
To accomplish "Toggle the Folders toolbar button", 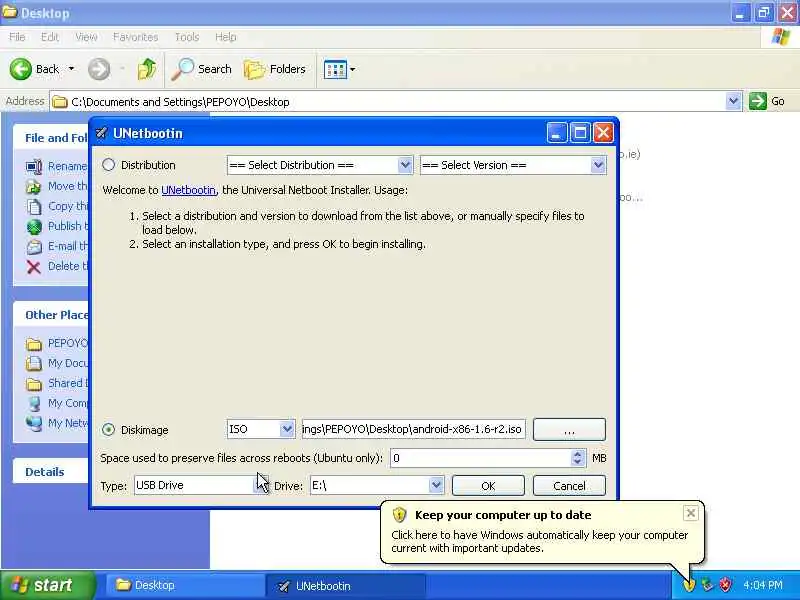I will pyautogui.click(x=274, y=69).
